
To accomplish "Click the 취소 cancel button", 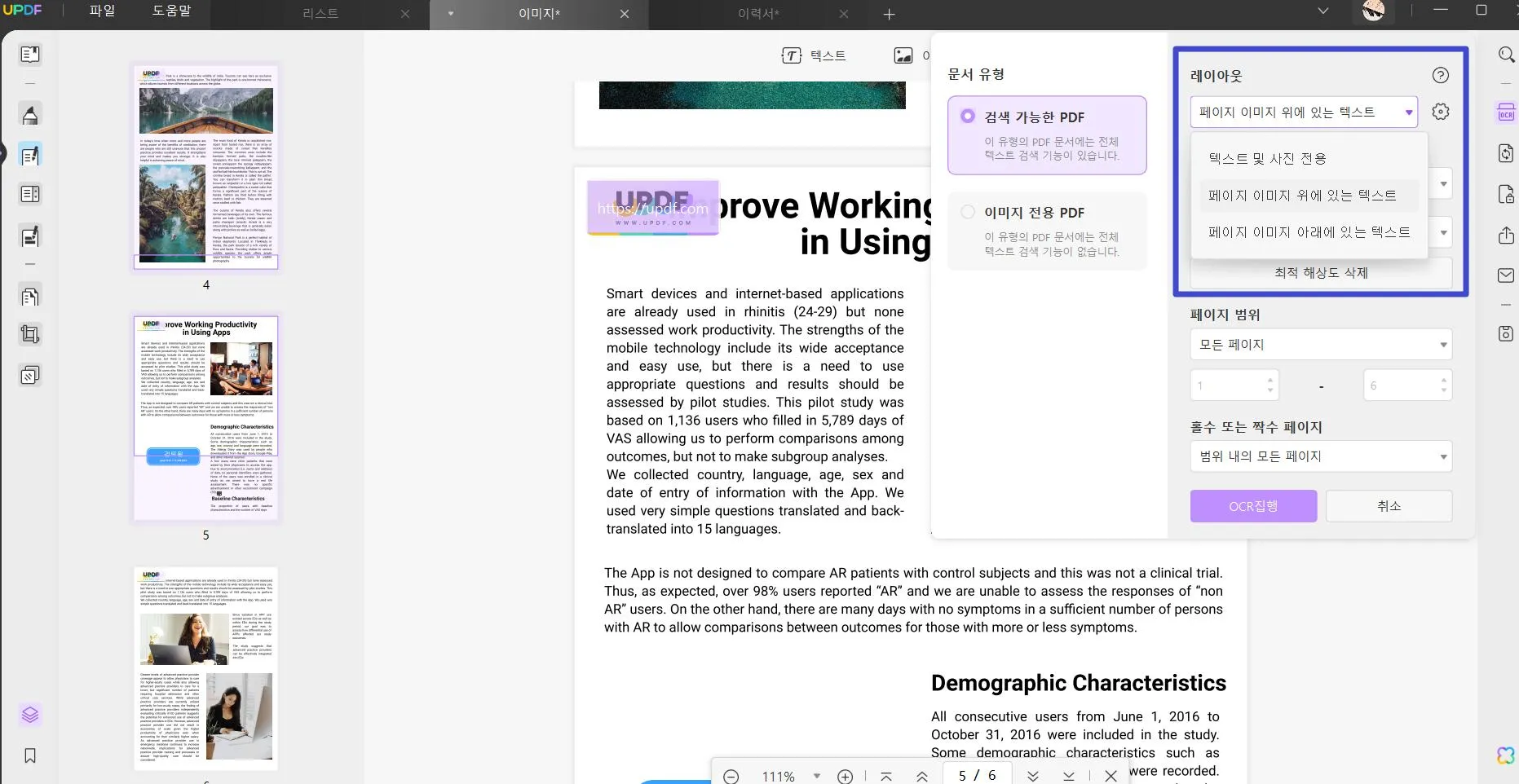I will [1389, 506].
